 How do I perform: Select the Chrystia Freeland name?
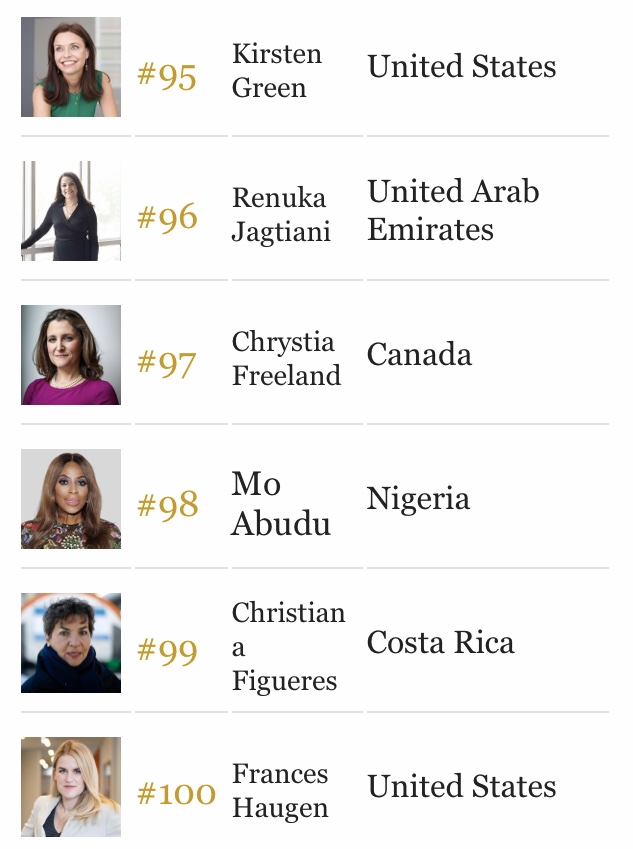tap(286, 358)
